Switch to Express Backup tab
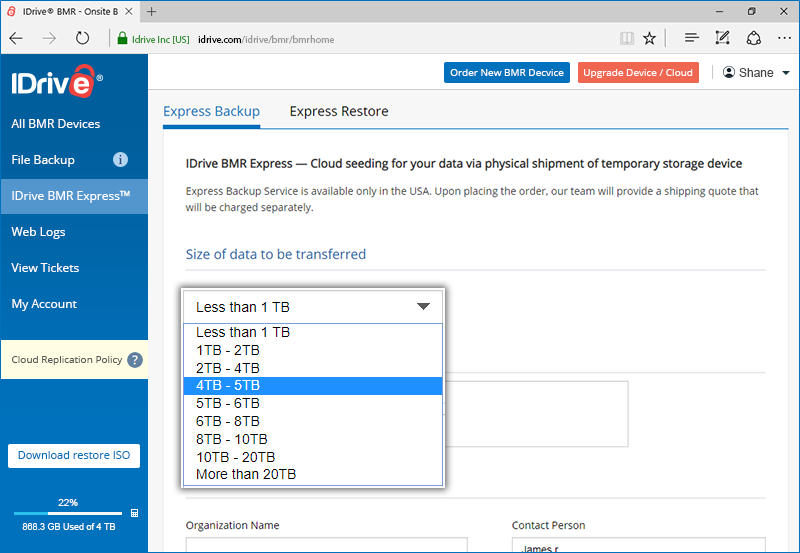 211,111
